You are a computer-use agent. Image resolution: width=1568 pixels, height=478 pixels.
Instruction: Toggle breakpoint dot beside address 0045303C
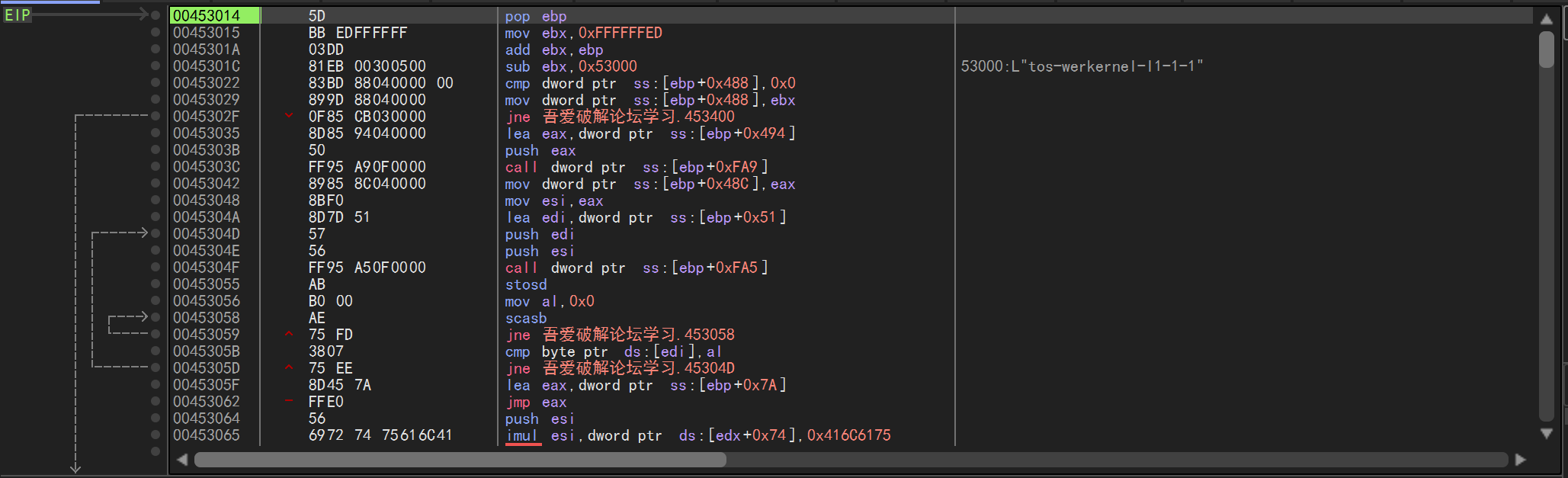tap(156, 166)
